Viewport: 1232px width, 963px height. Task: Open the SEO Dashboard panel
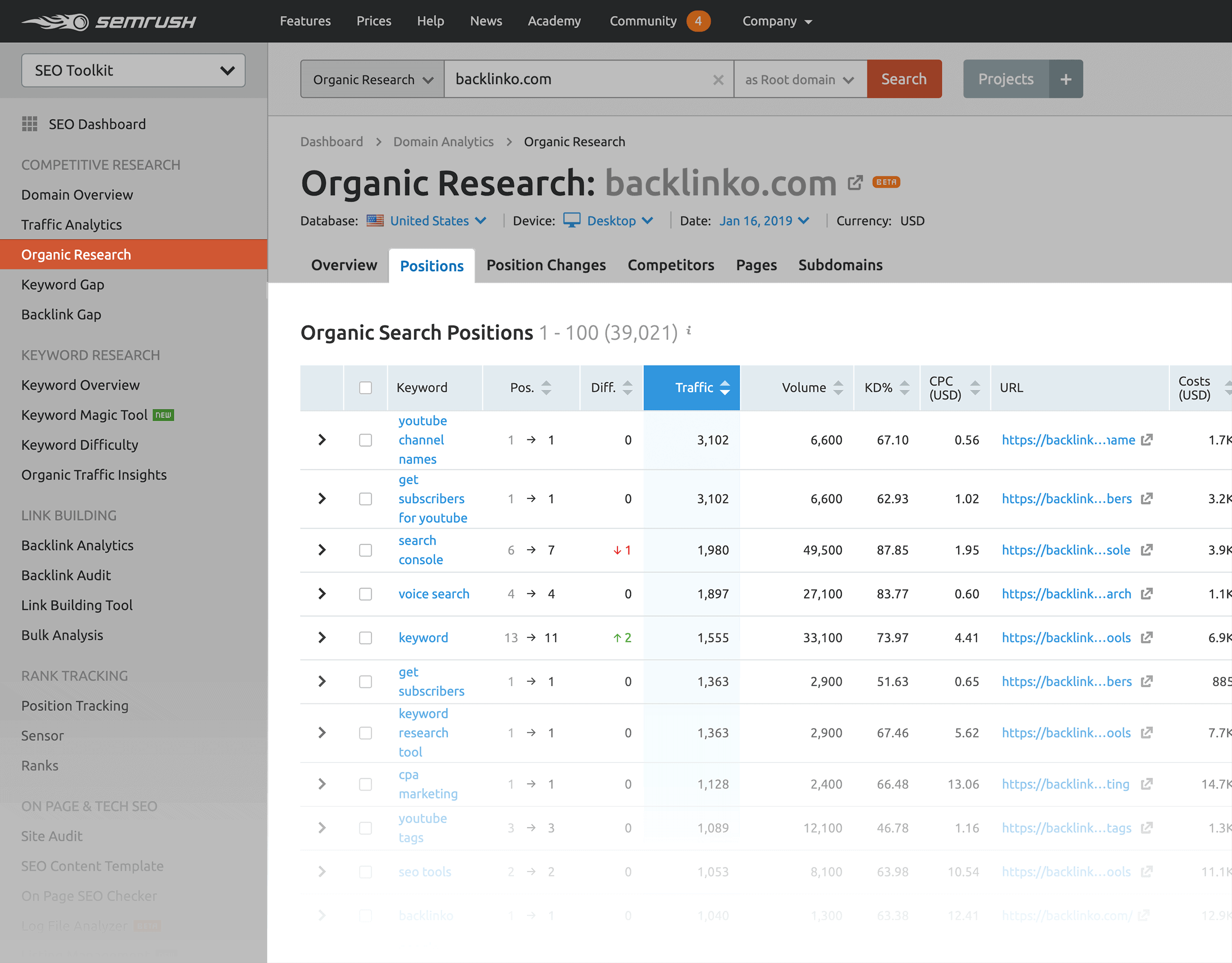pyautogui.click(x=97, y=123)
